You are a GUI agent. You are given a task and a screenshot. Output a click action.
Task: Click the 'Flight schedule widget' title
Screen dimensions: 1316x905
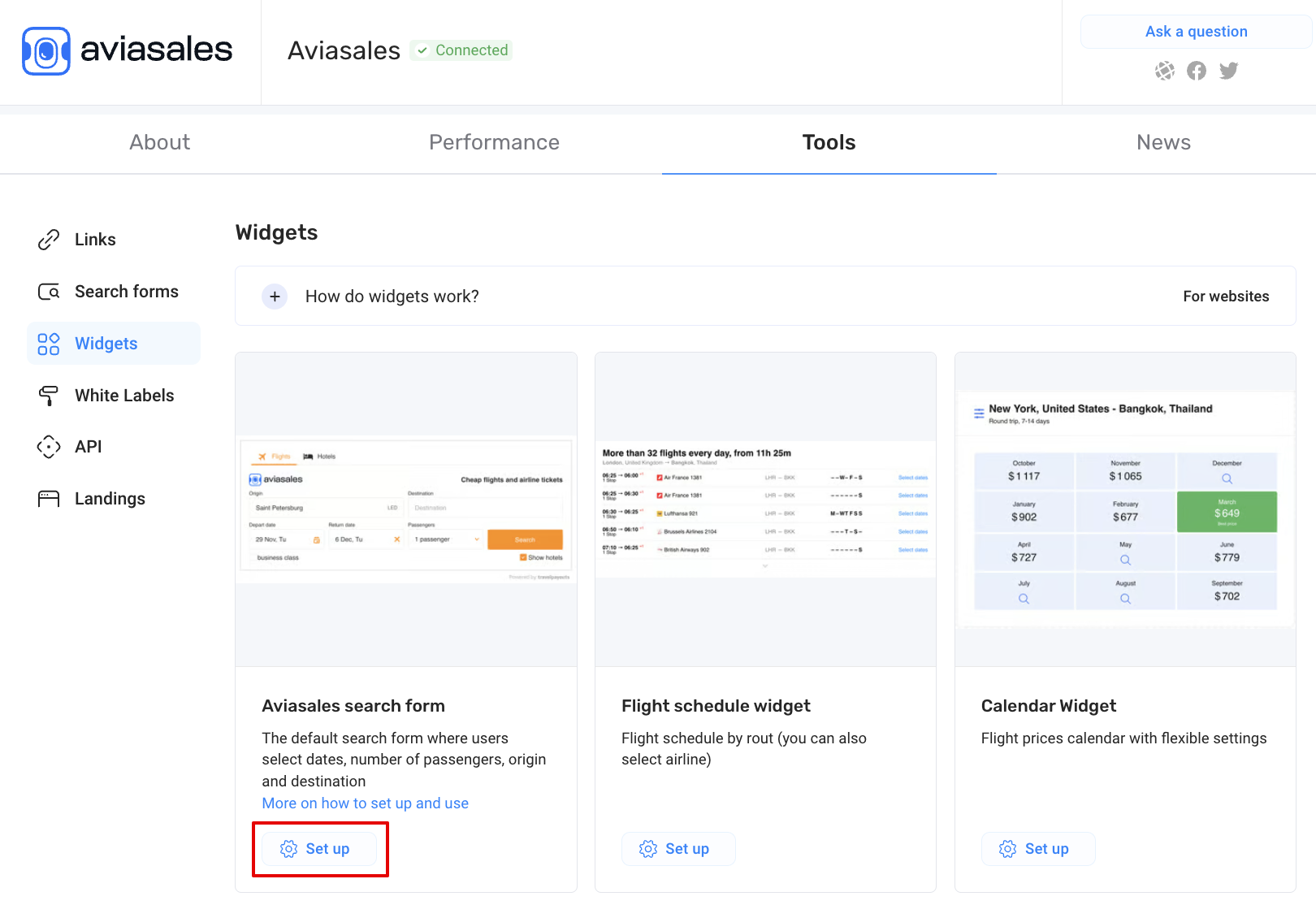coord(716,706)
